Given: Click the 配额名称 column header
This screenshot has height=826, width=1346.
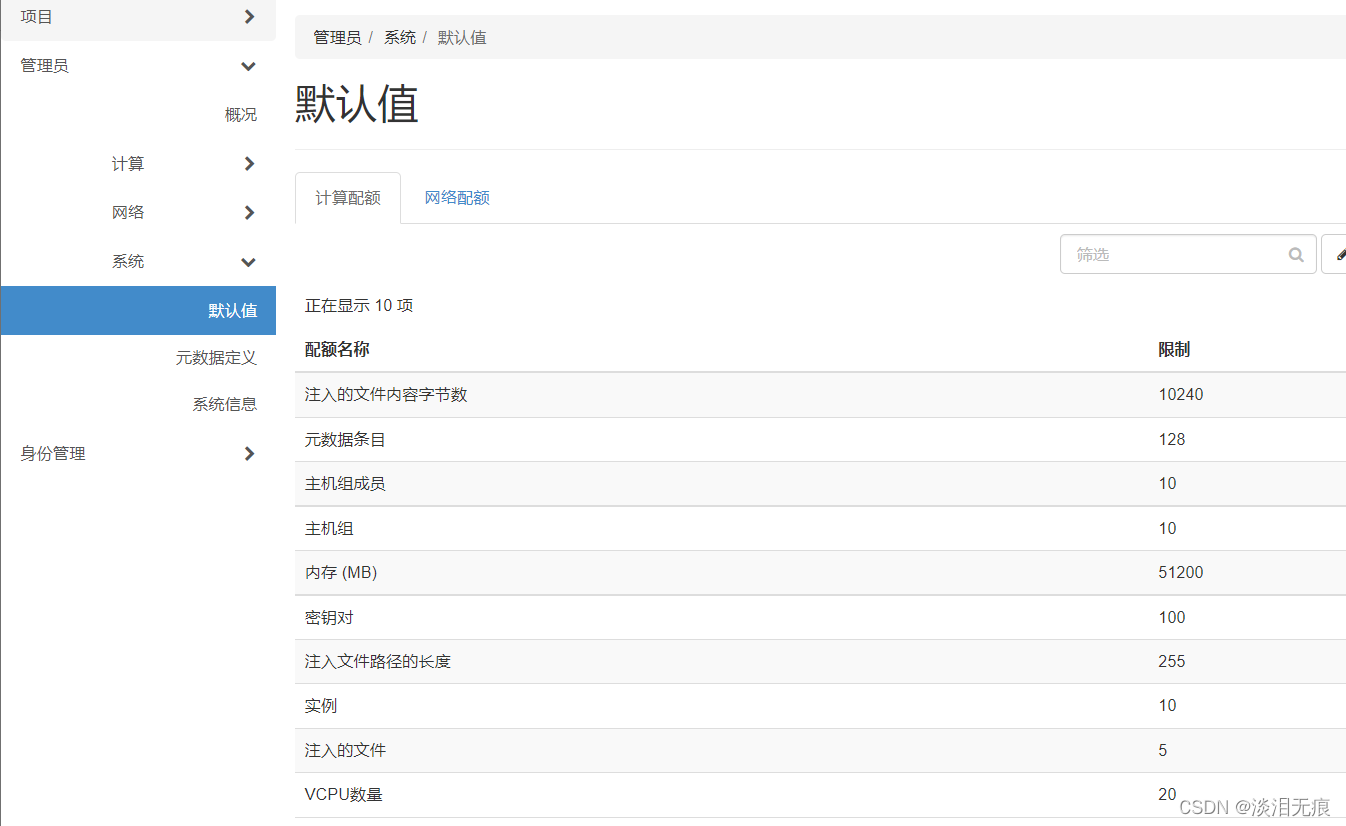Looking at the screenshot, I should click(337, 349).
